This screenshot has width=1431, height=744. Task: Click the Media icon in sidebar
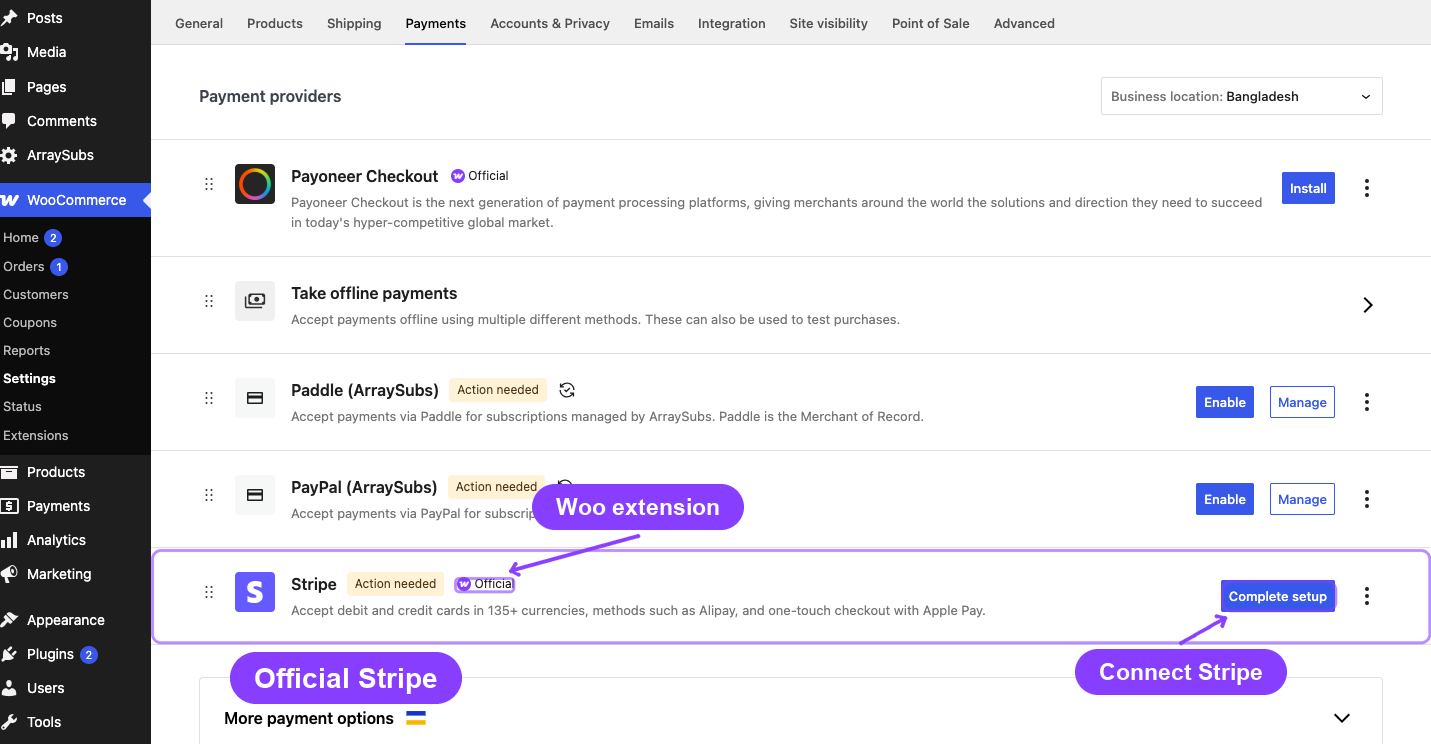coord(9,52)
